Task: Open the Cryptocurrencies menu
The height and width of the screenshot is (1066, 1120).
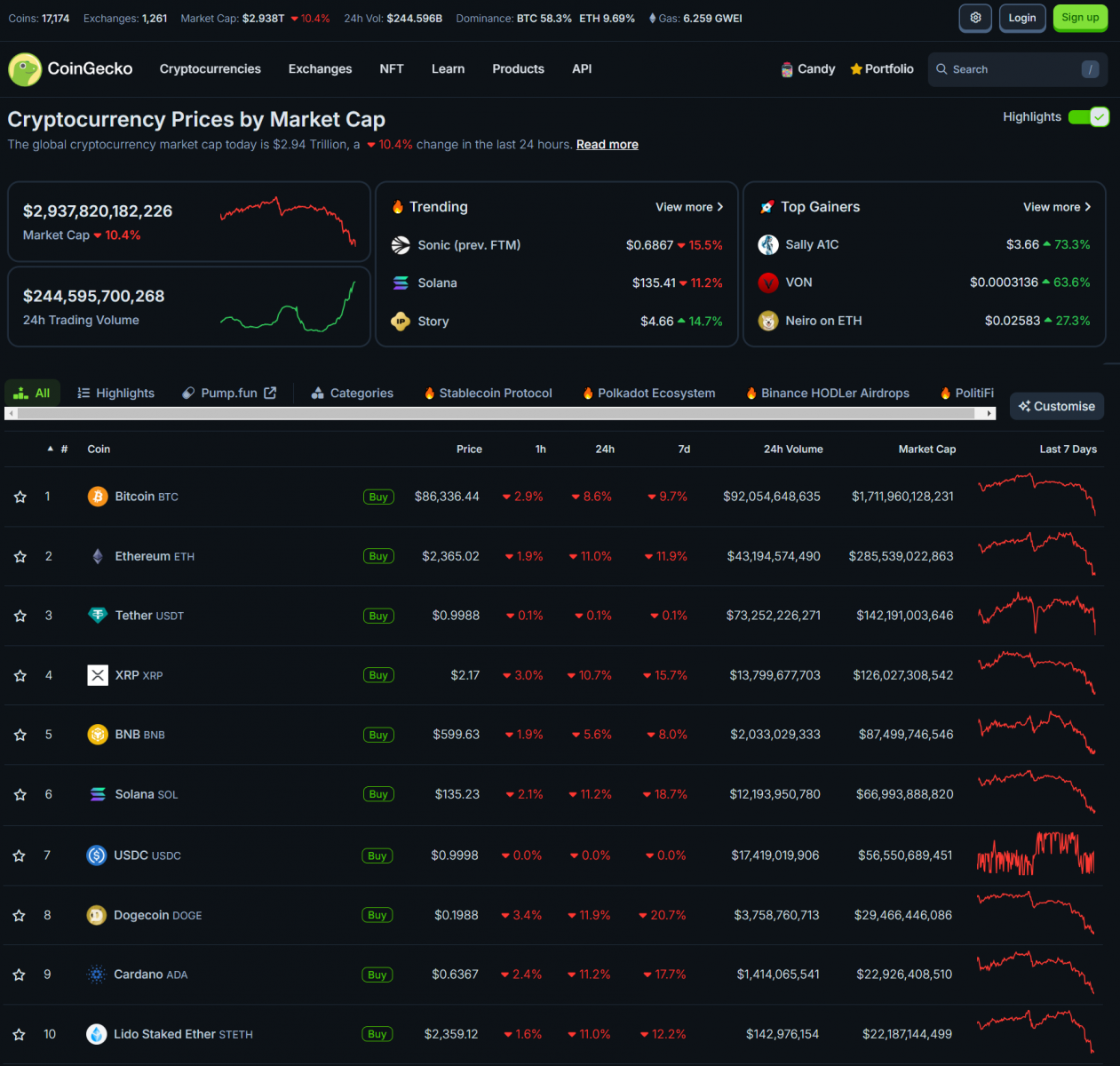Action: coord(210,69)
